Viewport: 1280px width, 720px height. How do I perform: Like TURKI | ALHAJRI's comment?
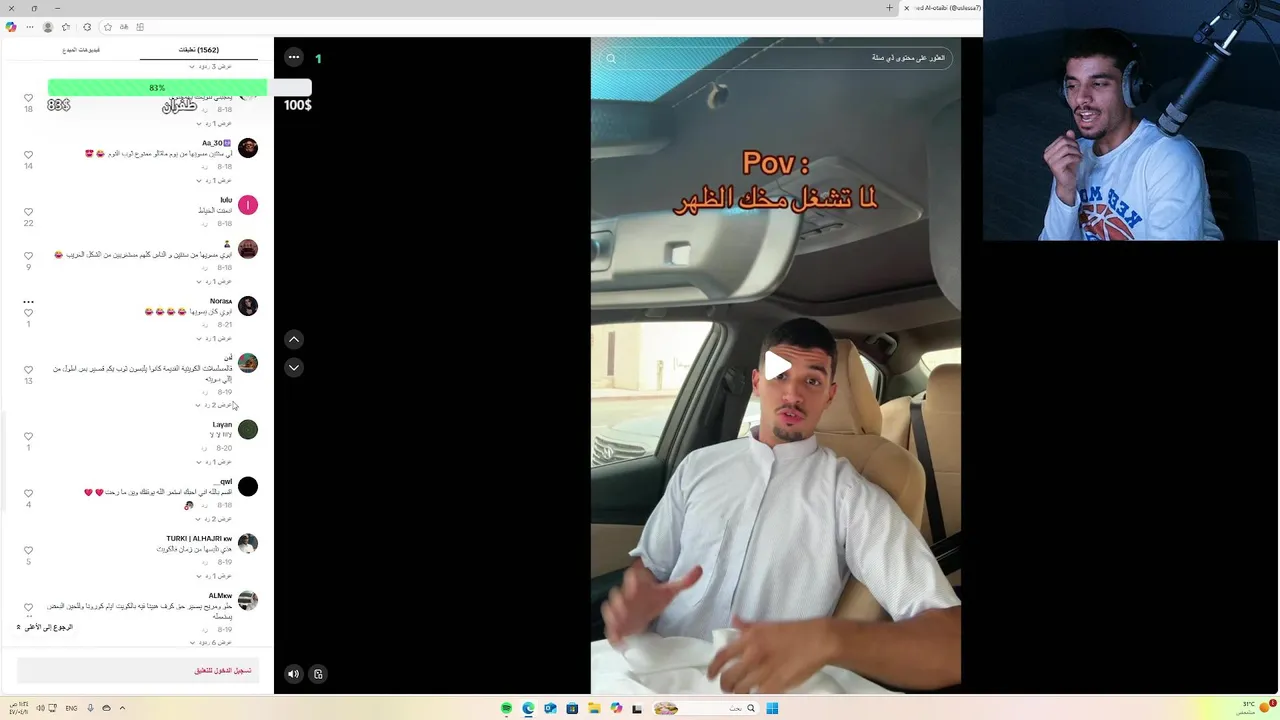[28, 550]
